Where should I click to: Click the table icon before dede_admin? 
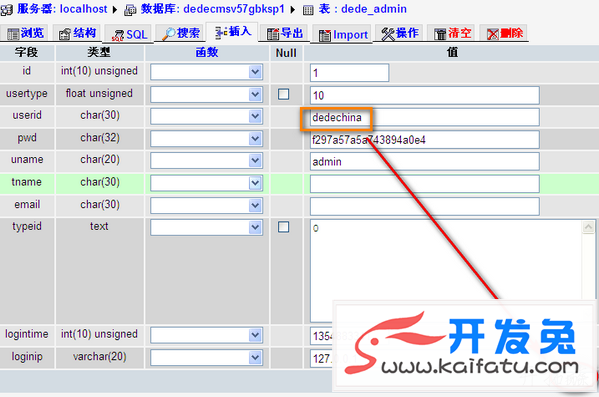[308, 10]
